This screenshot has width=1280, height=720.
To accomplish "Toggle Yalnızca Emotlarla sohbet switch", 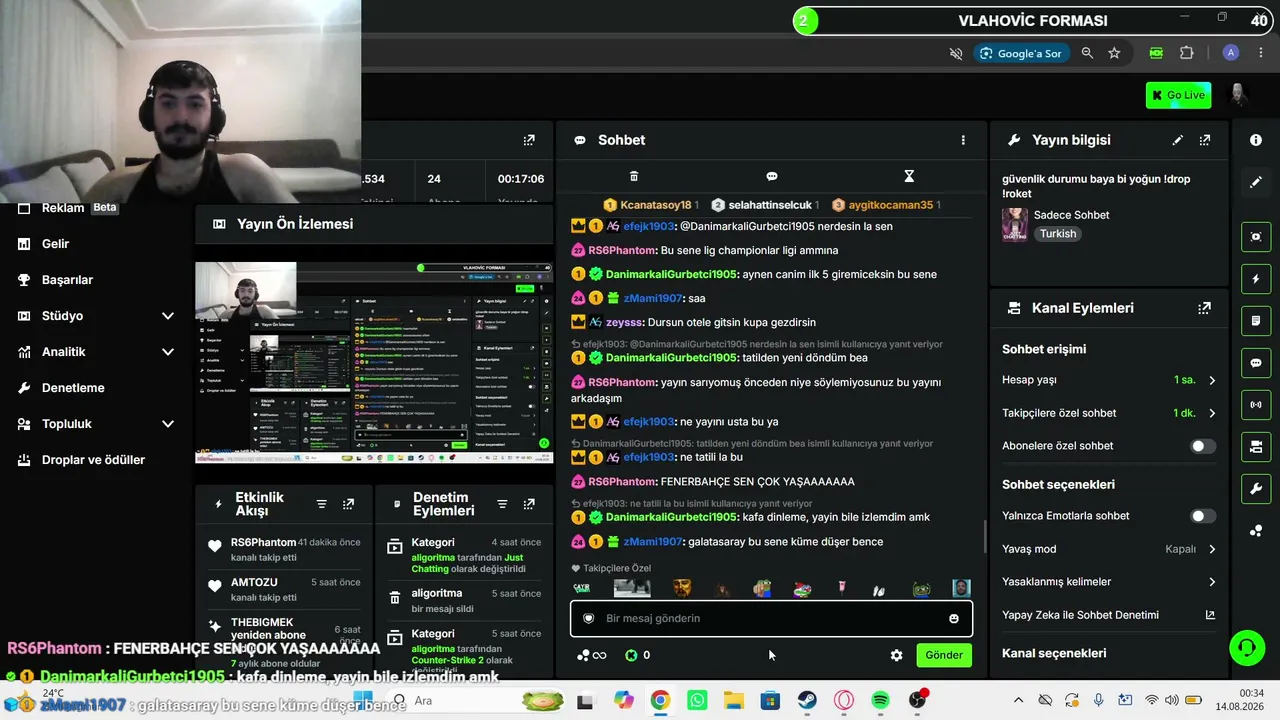I will pos(1203,516).
